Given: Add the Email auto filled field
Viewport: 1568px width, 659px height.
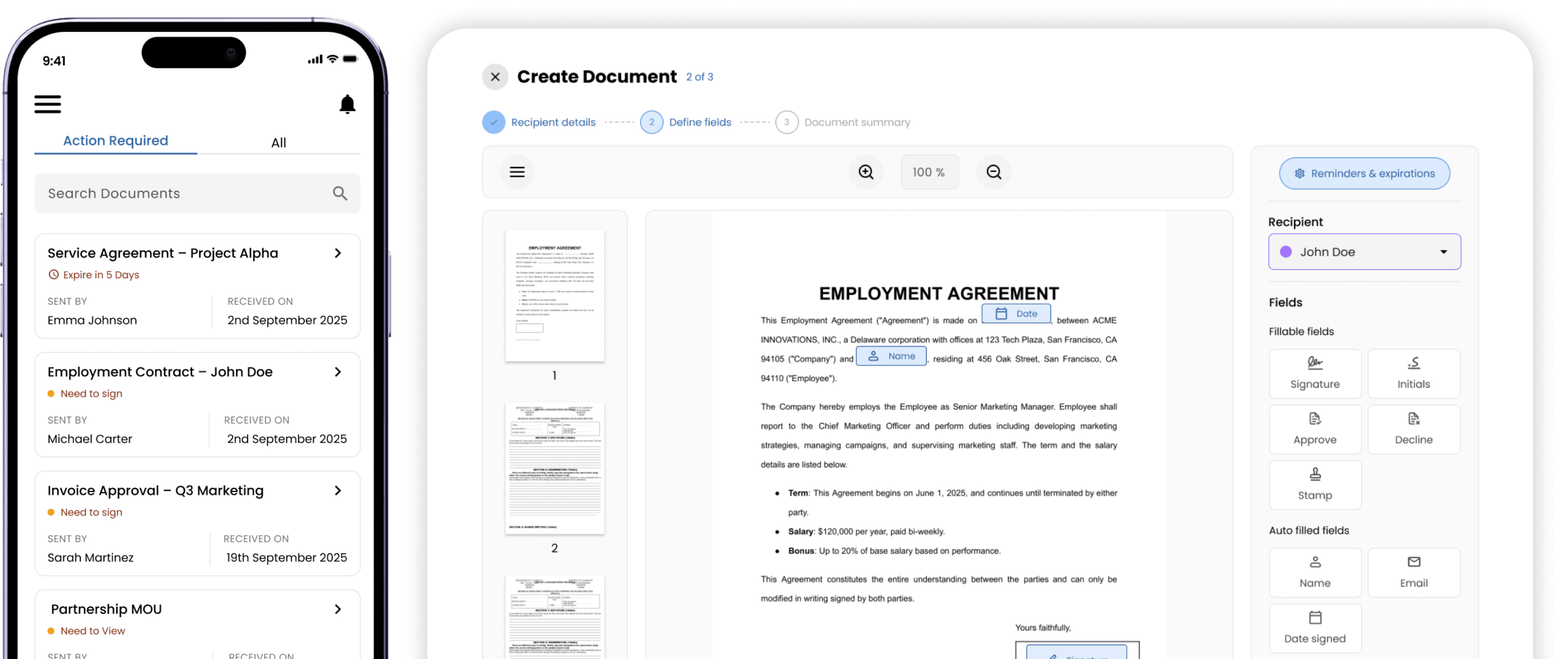Looking at the screenshot, I should [1413, 572].
